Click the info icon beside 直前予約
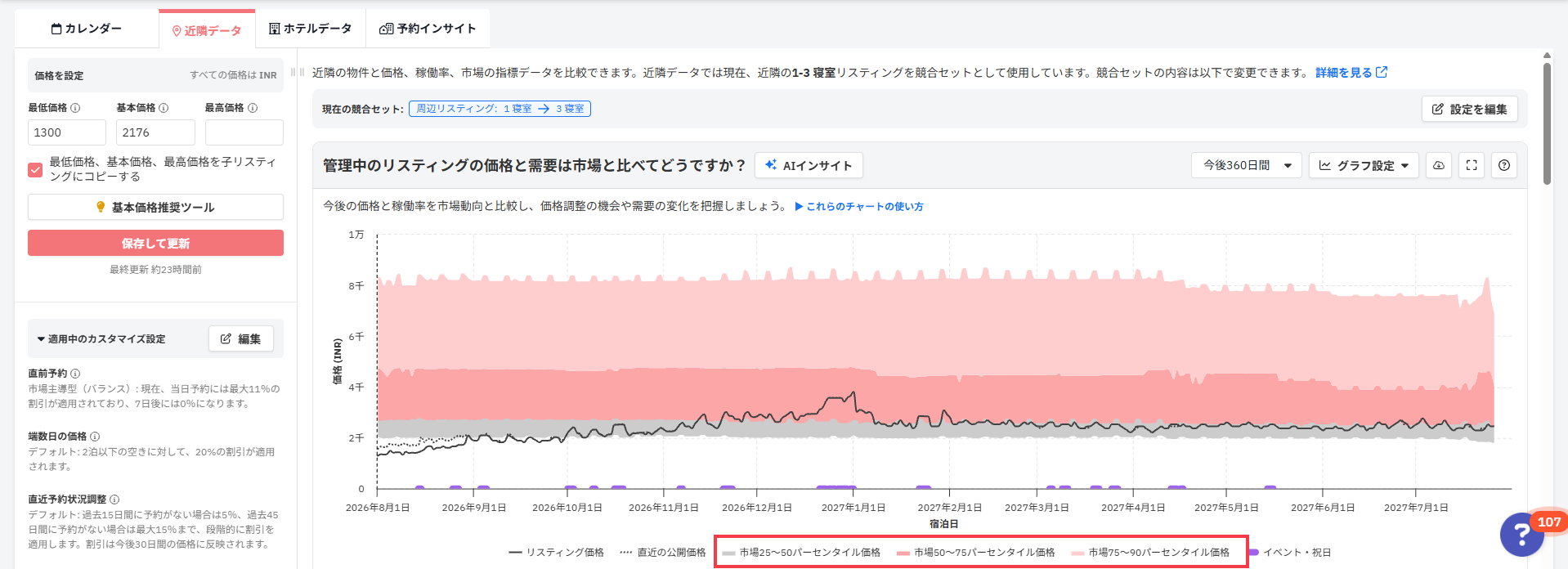This screenshot has height=569, width=1568. coord(75,374)
